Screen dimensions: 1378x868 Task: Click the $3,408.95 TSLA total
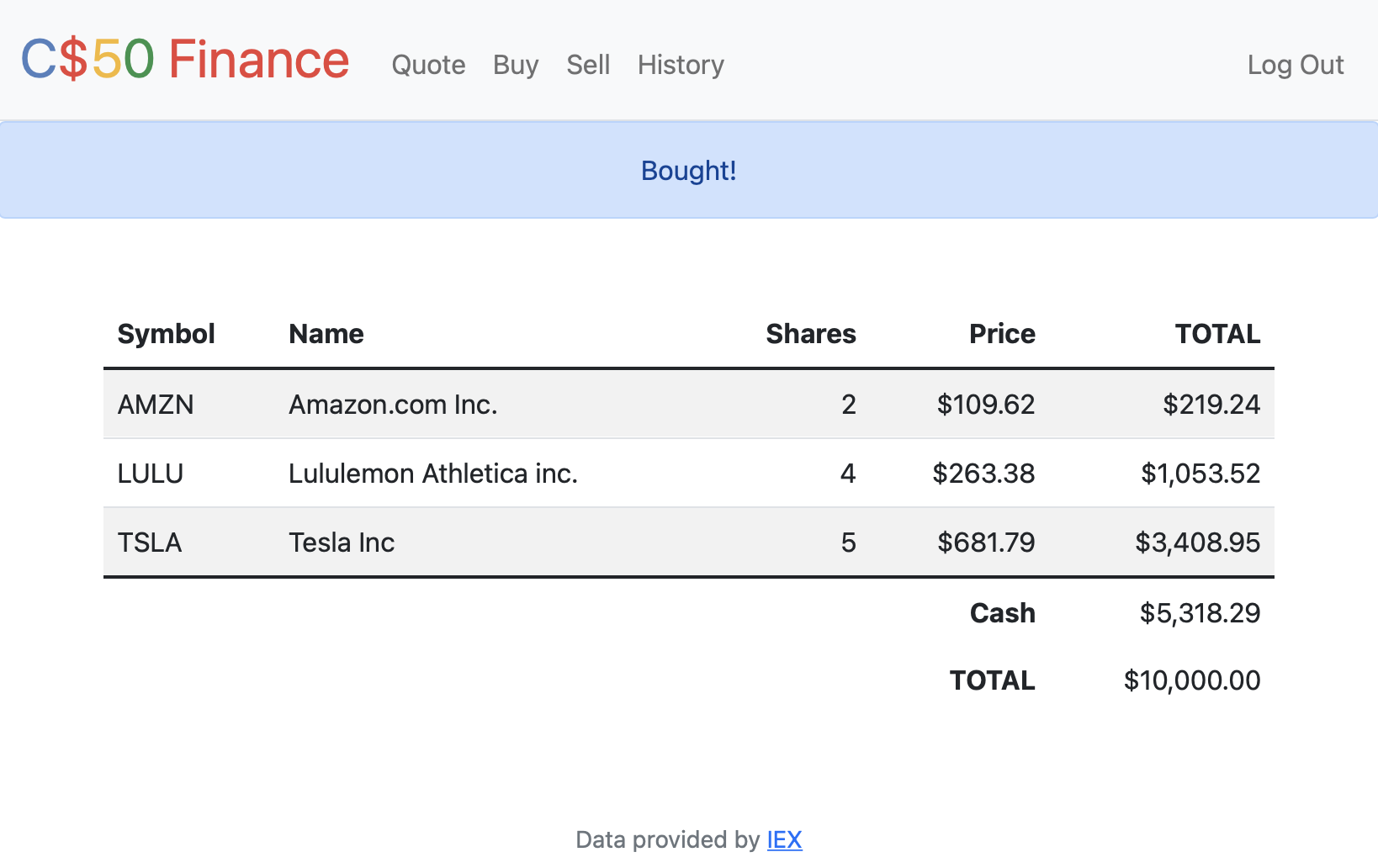(1197, 542)
